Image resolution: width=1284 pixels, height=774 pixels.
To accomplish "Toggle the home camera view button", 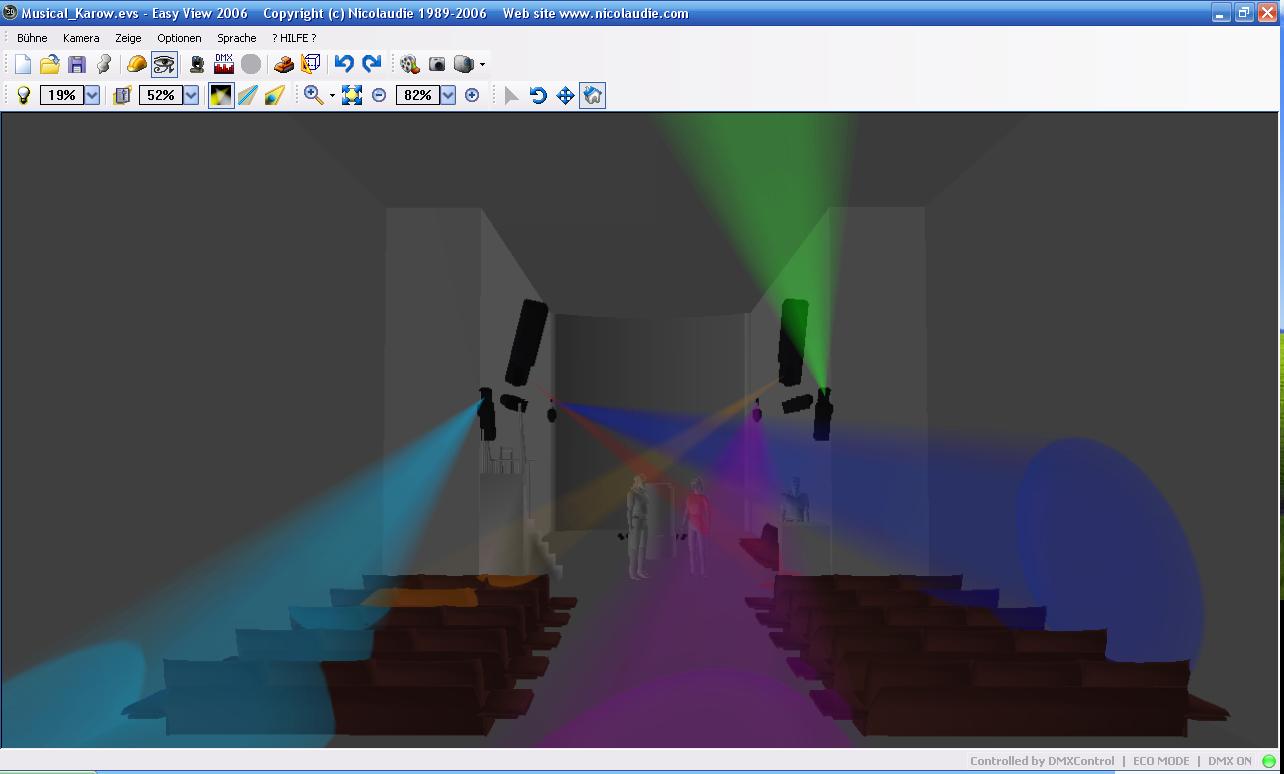I will (592, 95).
